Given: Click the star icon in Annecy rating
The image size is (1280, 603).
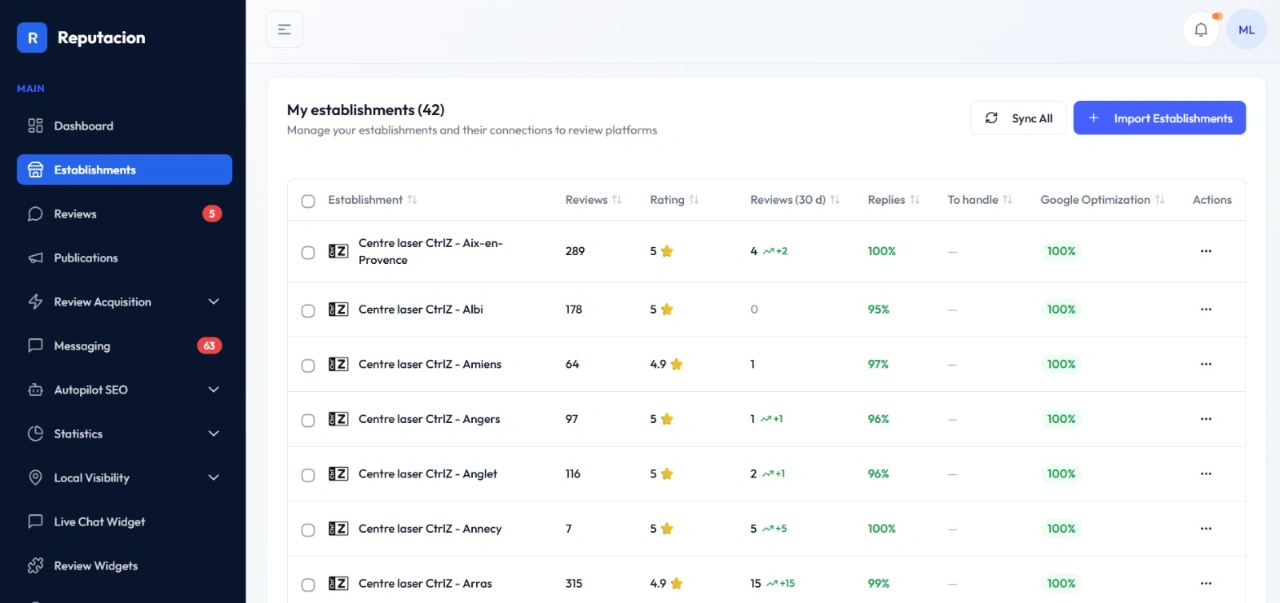Looking at the screenshot, I should tap(667, 529).
